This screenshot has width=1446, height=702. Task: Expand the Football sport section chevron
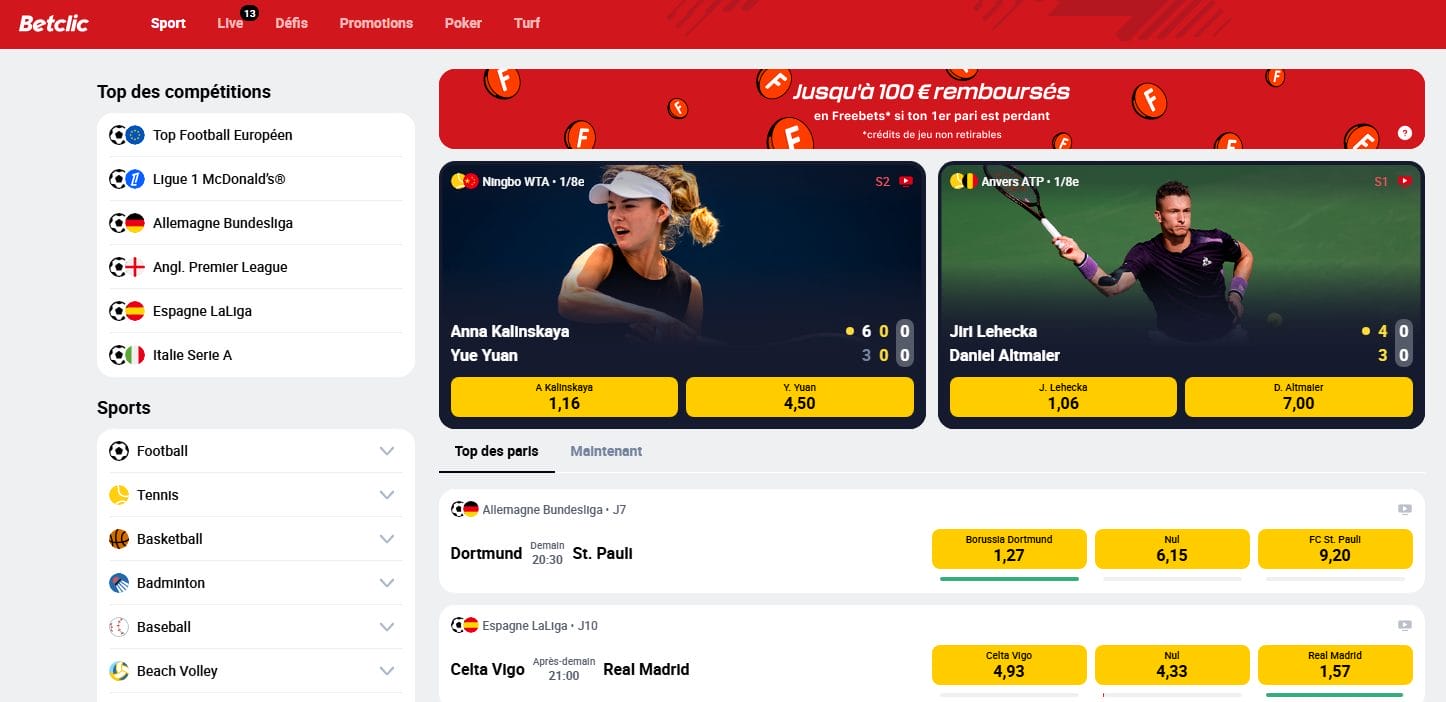[x=387, y=451]
